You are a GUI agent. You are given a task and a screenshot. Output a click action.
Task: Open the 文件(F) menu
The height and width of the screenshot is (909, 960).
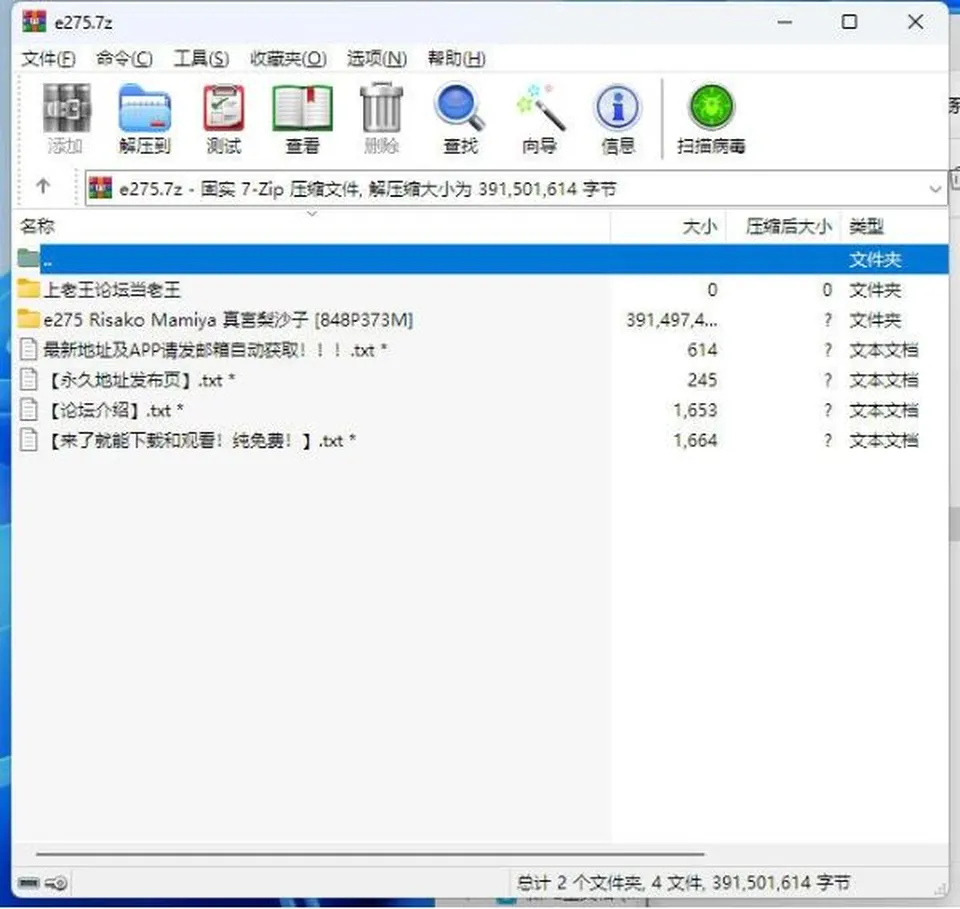click(x=48, y=59)
